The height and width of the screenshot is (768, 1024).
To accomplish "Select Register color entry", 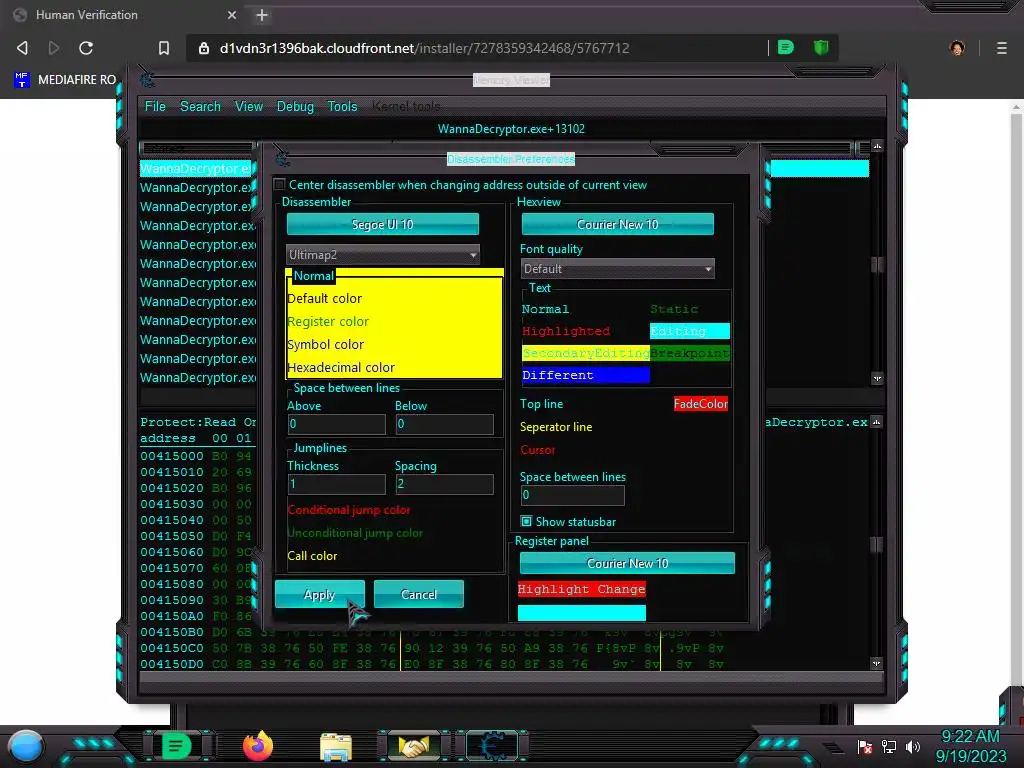I will pyautogui.click(x=328, y=321).
